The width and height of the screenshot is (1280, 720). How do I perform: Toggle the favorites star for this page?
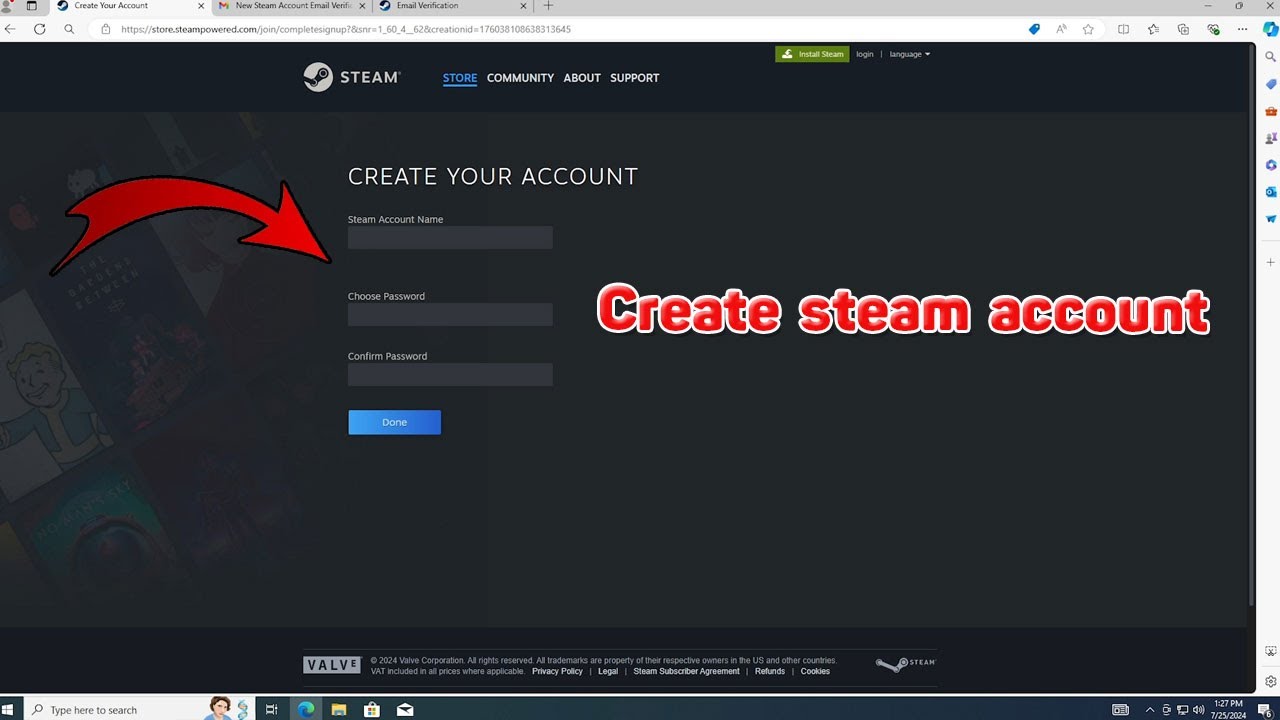click(1087, 29)
